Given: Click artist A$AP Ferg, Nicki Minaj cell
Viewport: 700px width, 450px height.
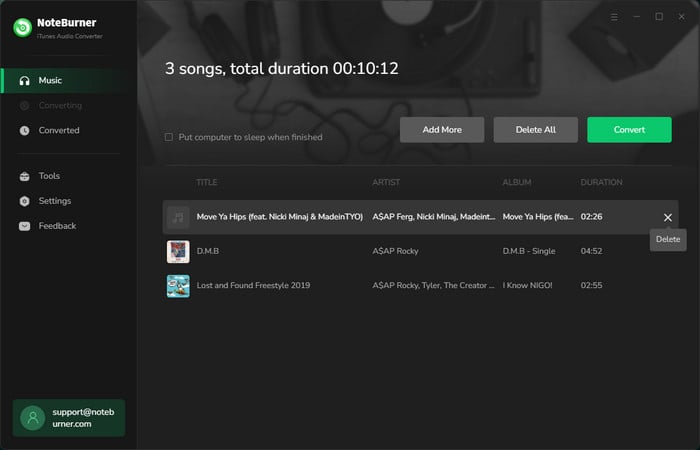Looking at the screenshot, I should pyautogui.click(x=433, y=217).
